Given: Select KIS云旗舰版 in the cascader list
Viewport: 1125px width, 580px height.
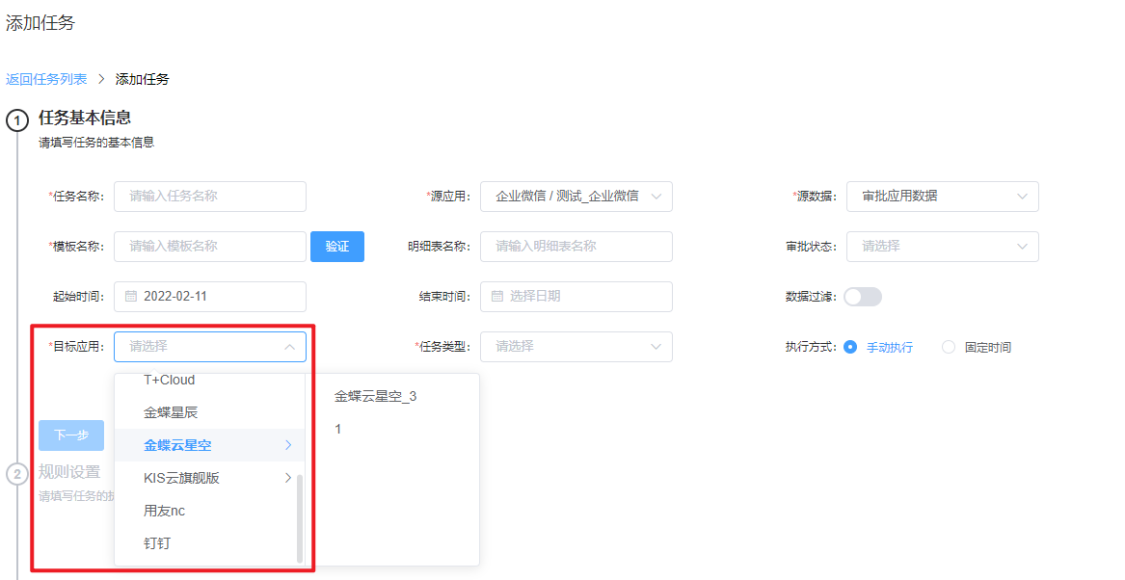Looking at the screenshot, I should [x=210, y=478].
